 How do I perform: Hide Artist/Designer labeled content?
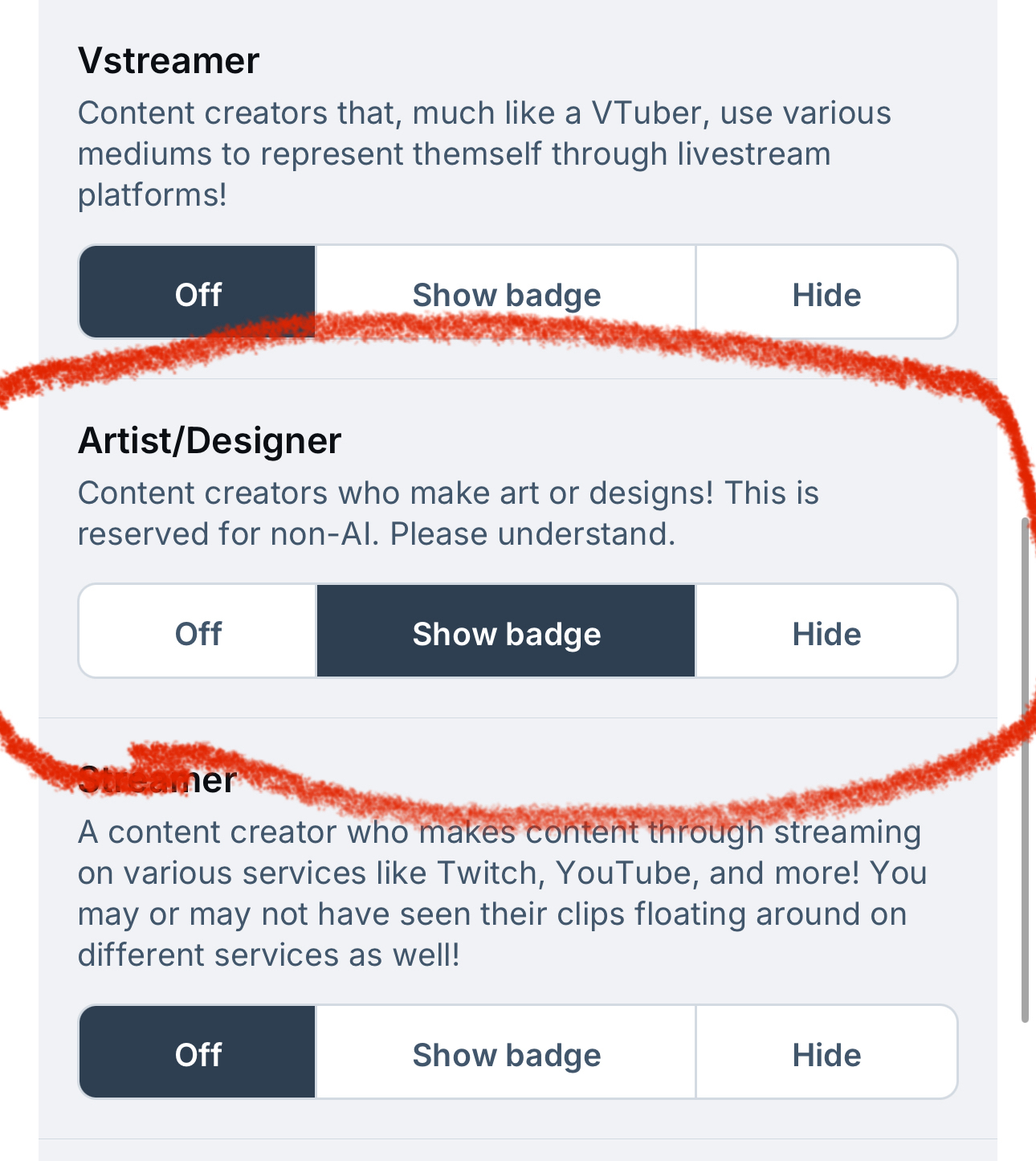(x=826, y=632)
